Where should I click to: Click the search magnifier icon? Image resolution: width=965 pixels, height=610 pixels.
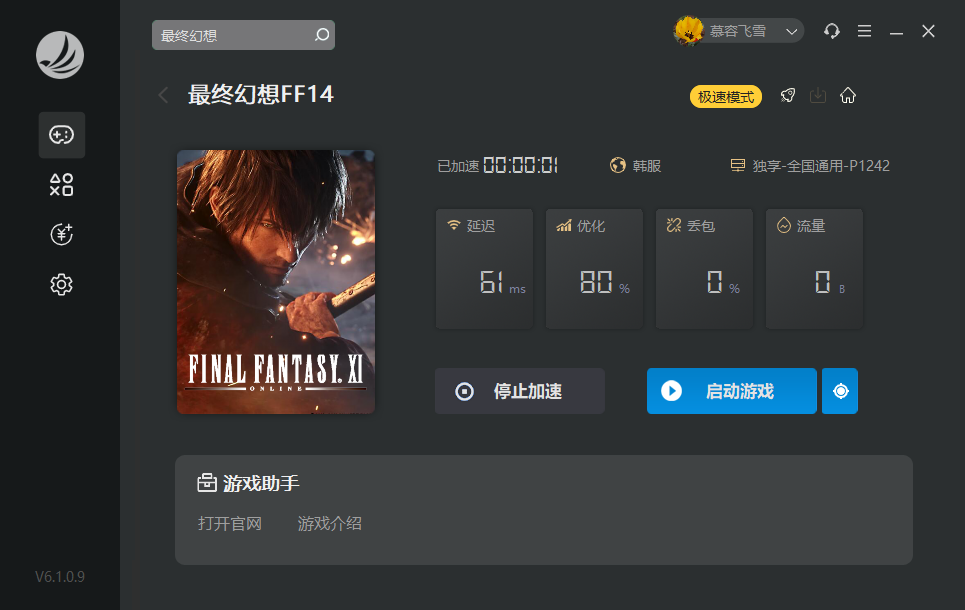321,35
